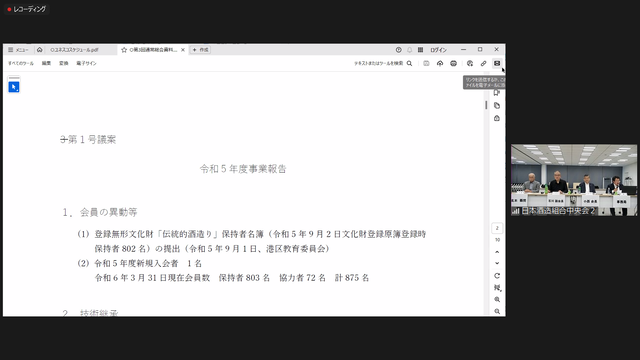Click the send by email envelope icon
This screenshot has width=640, height=360.
pyautogui.click(x=497, y=63)
